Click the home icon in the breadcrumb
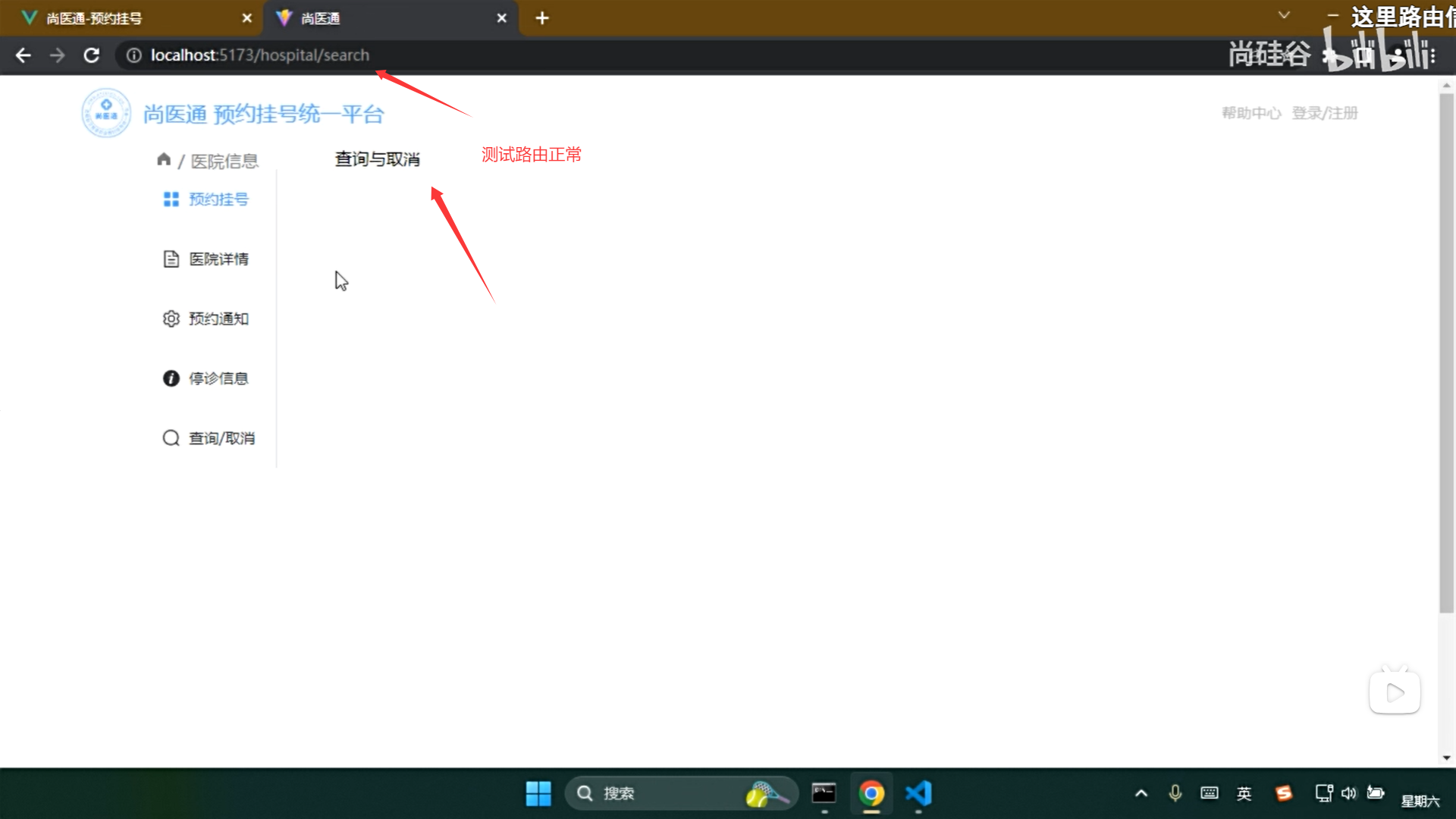This screenshot has height=819, width=1456. 164,159
